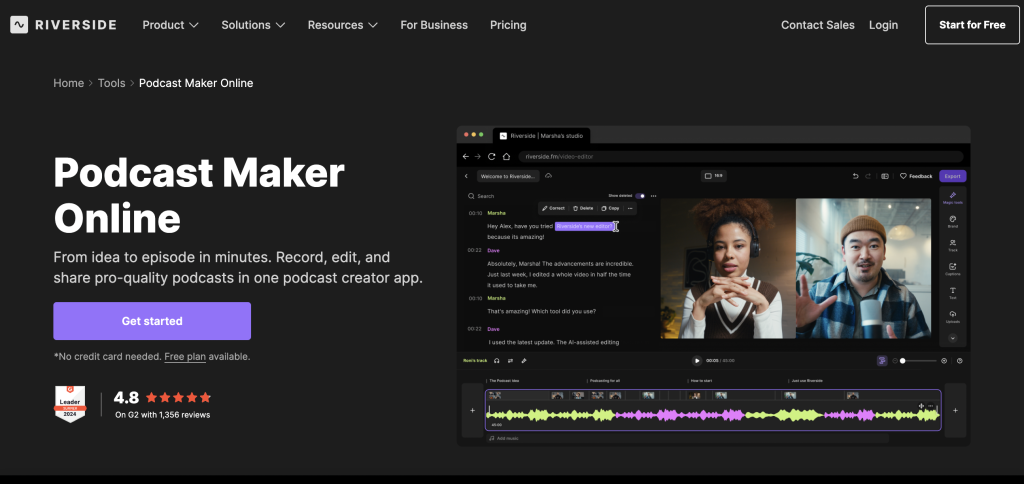Click the Start for Free button
This screenshot has height=484, width=1024.
(x=972, y=25)
